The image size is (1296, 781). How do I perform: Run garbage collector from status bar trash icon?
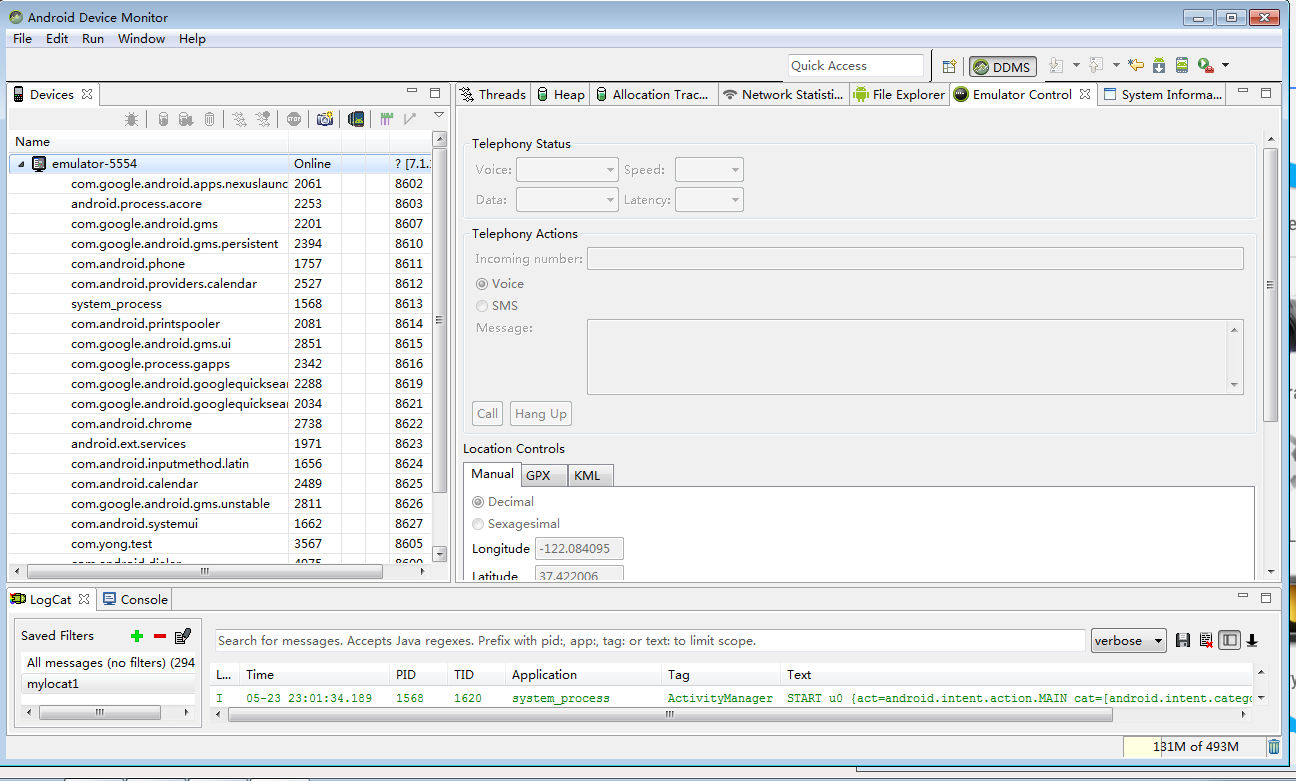coord(1273,747)
